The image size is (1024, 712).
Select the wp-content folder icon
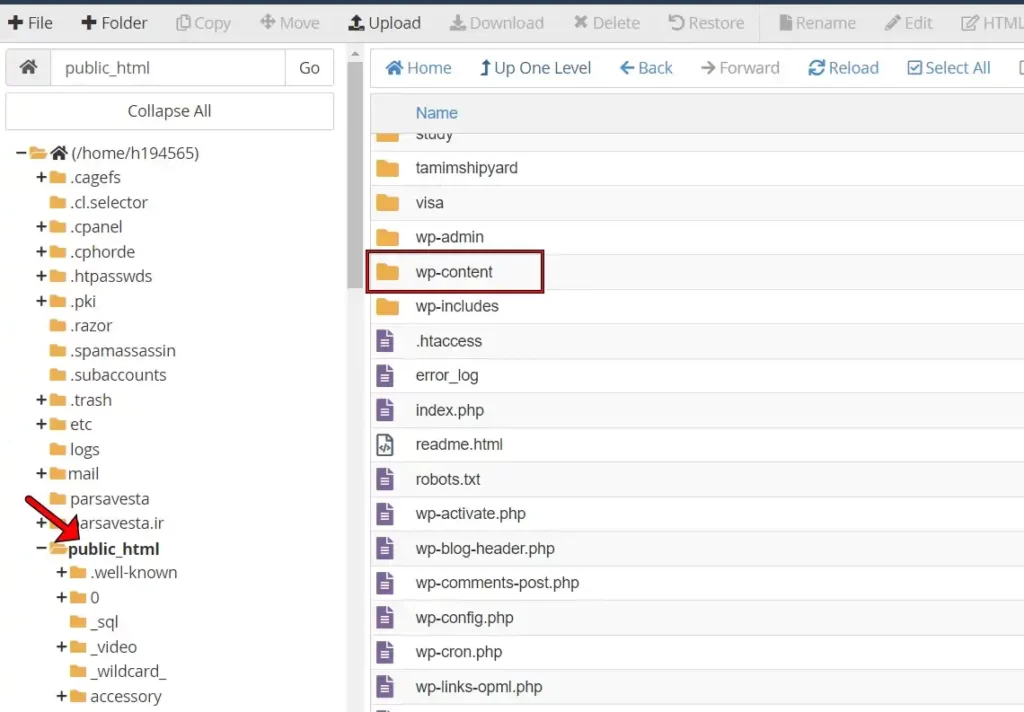click(x=387, y=271)
